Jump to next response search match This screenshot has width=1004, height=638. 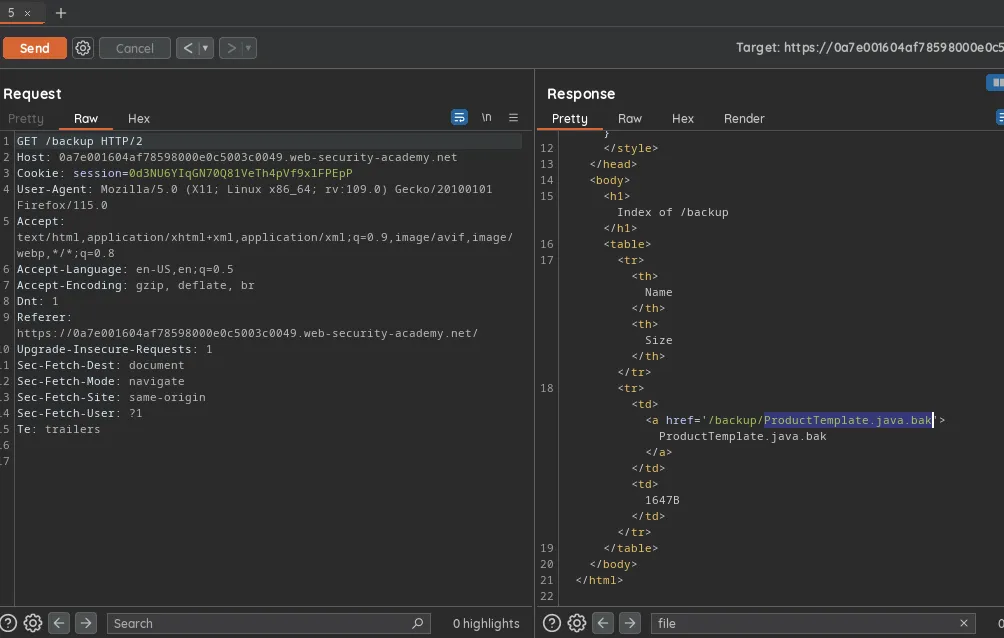(630, 623)
